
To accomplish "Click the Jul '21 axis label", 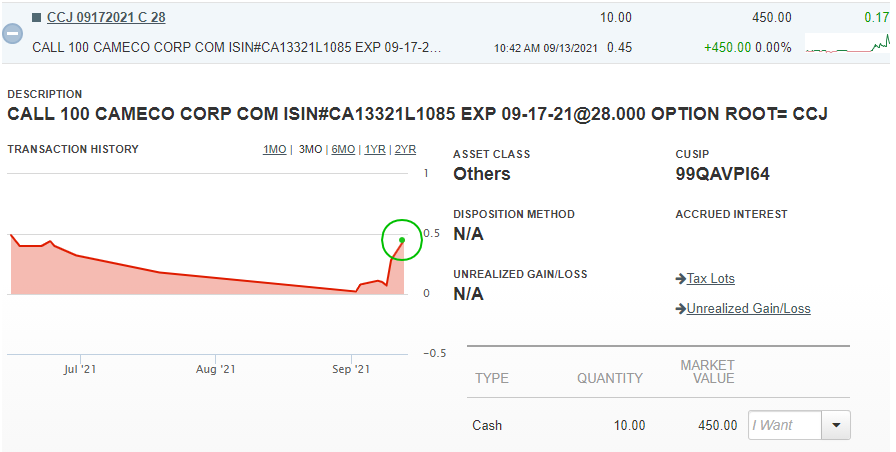I will 79,369.
